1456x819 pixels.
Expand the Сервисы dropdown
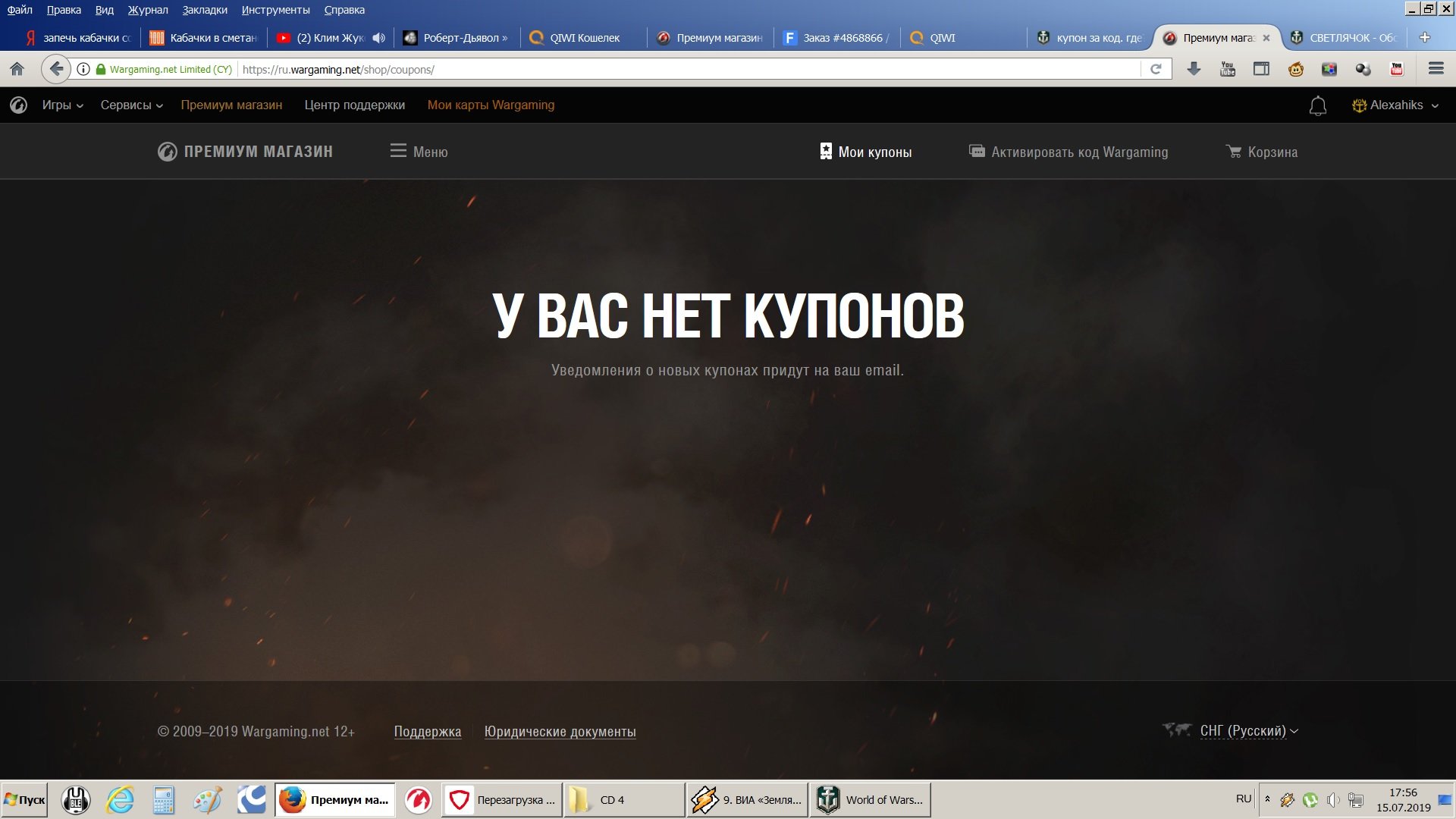(132, 105)
